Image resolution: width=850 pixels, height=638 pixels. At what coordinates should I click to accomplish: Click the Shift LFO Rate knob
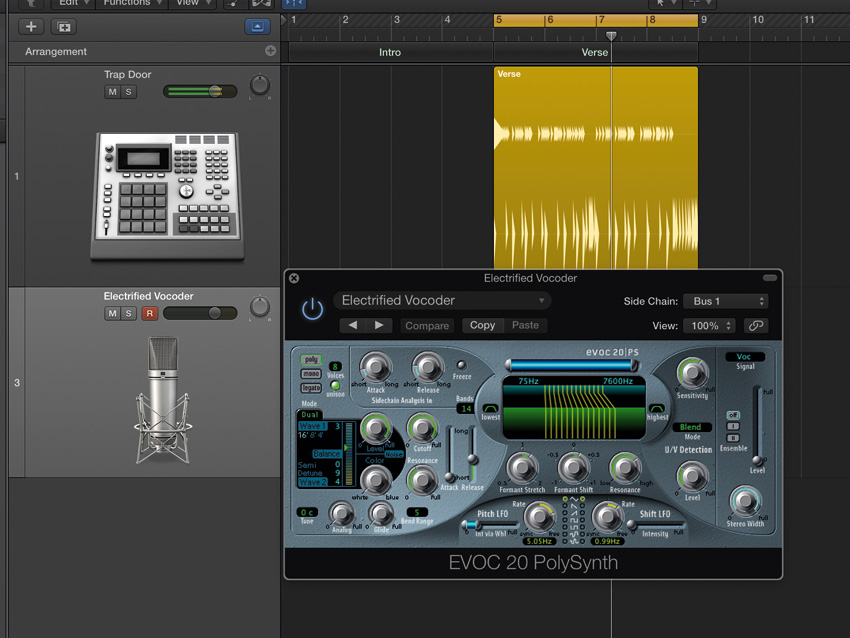(607, 517)
